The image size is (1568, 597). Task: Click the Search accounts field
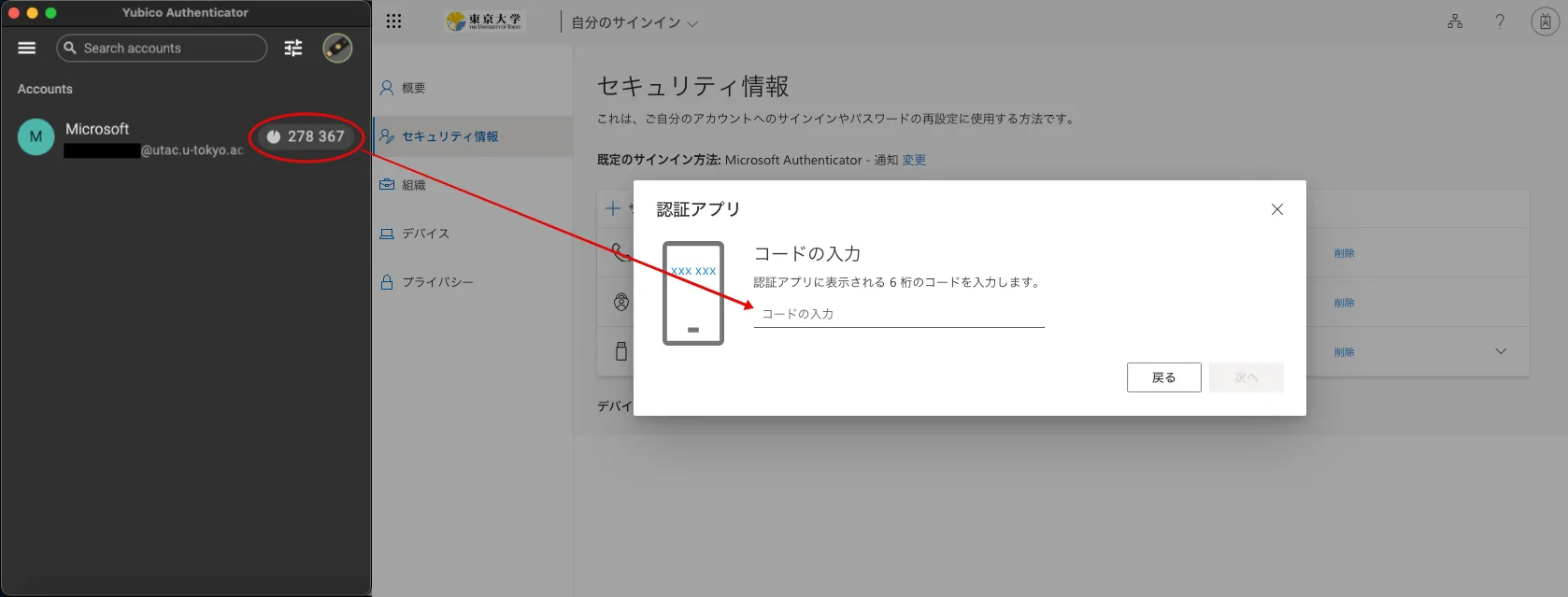pos(162,48)
